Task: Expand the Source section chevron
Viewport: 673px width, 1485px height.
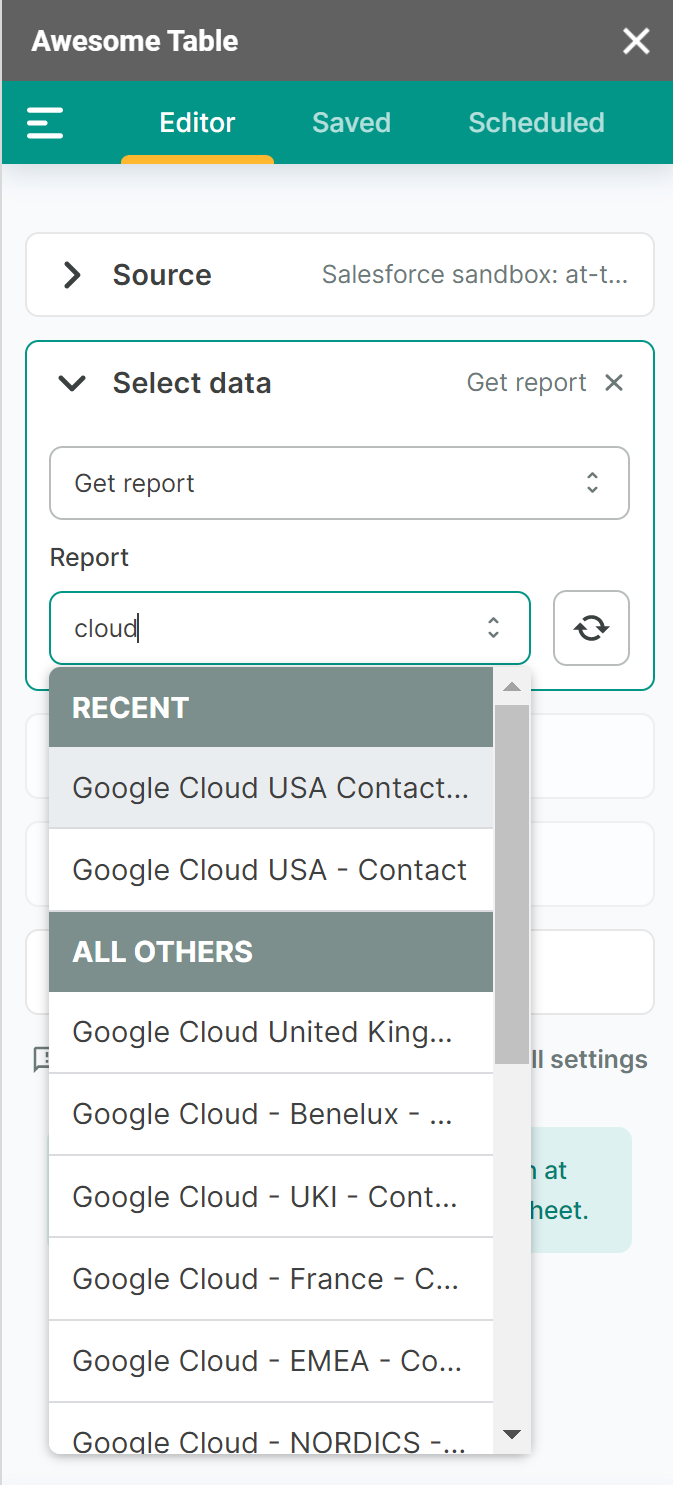Action: tap(72, 275)
